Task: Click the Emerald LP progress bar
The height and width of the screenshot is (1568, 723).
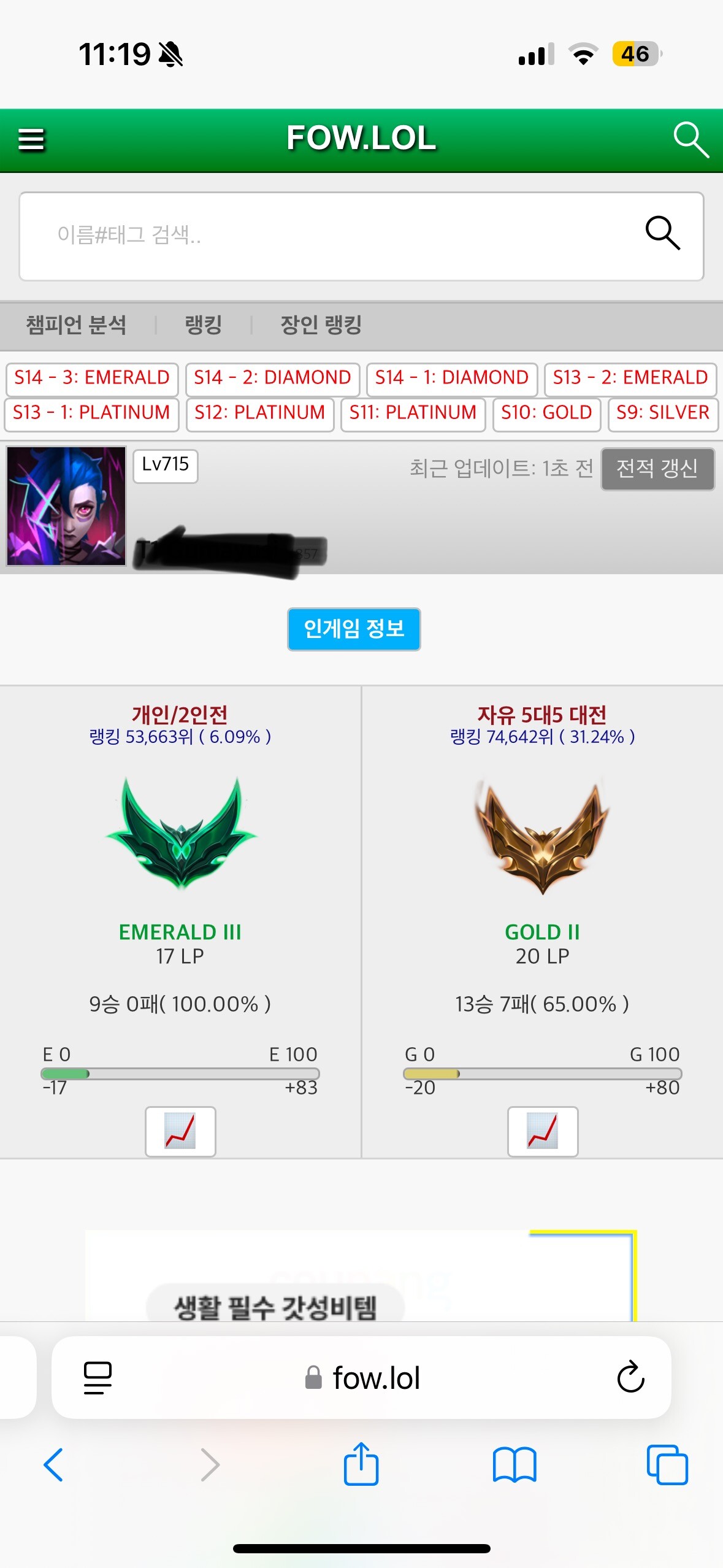Action: [180, 1074]
